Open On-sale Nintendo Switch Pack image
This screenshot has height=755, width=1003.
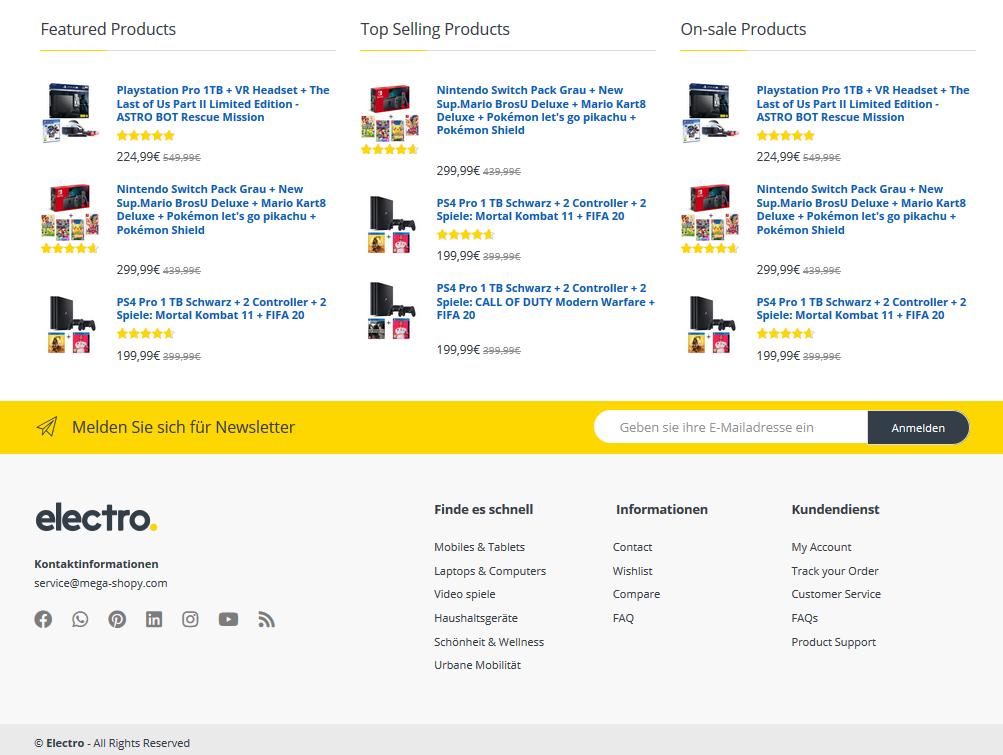coord(709,212)
